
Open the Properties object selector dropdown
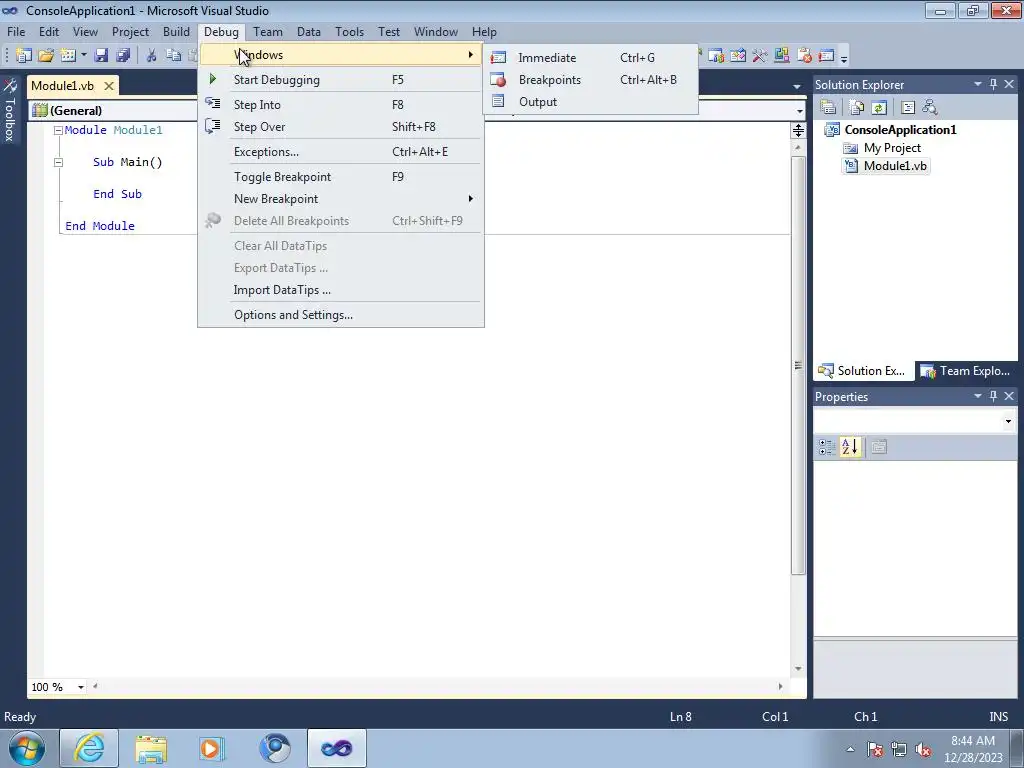pyautogui.click(x=1008, y=421)
